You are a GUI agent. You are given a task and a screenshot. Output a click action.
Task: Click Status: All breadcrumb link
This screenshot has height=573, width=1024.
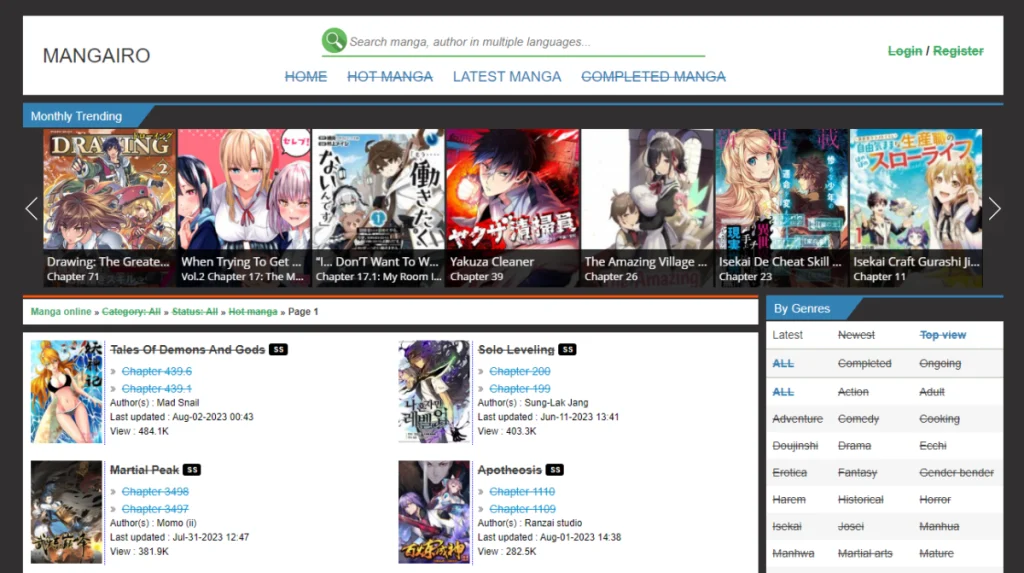point(195,312)
